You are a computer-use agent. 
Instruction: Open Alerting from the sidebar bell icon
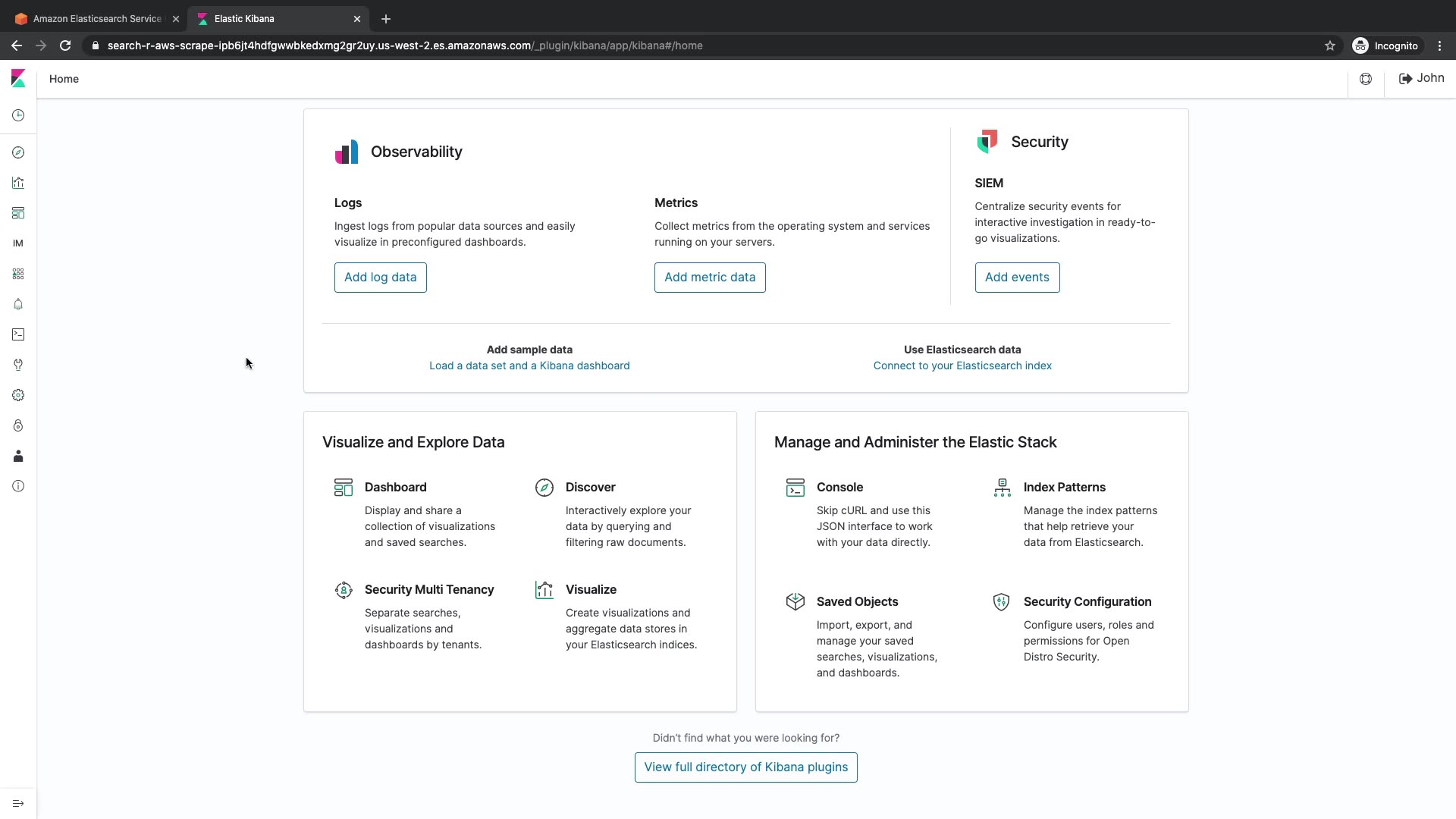18,304
